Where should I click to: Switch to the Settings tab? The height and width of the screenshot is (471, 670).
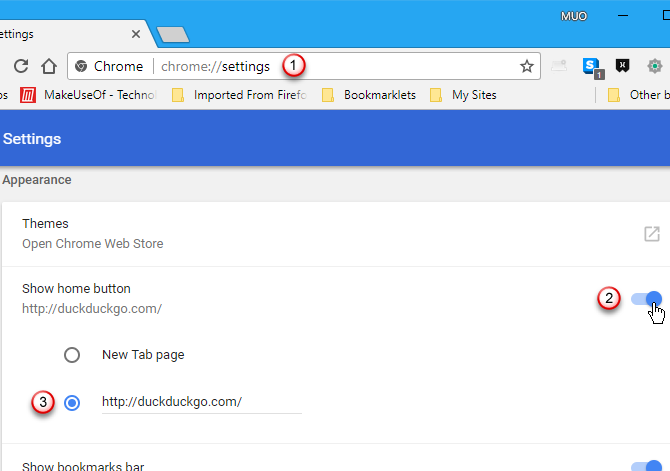pos(60,33)
